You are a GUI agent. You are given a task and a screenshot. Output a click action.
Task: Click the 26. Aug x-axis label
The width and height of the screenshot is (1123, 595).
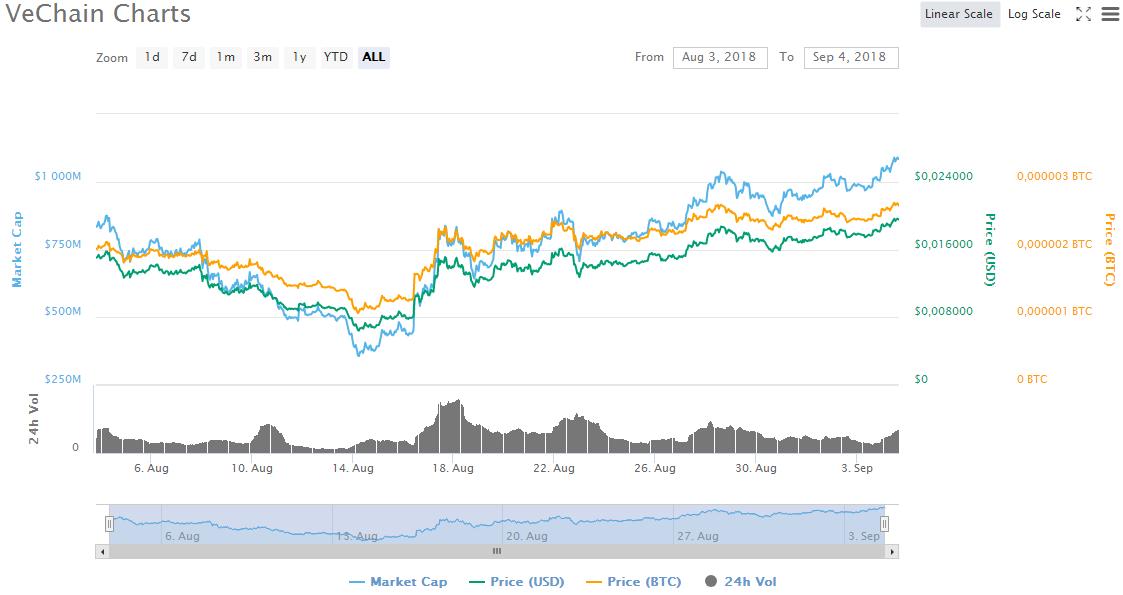(655, 468)
